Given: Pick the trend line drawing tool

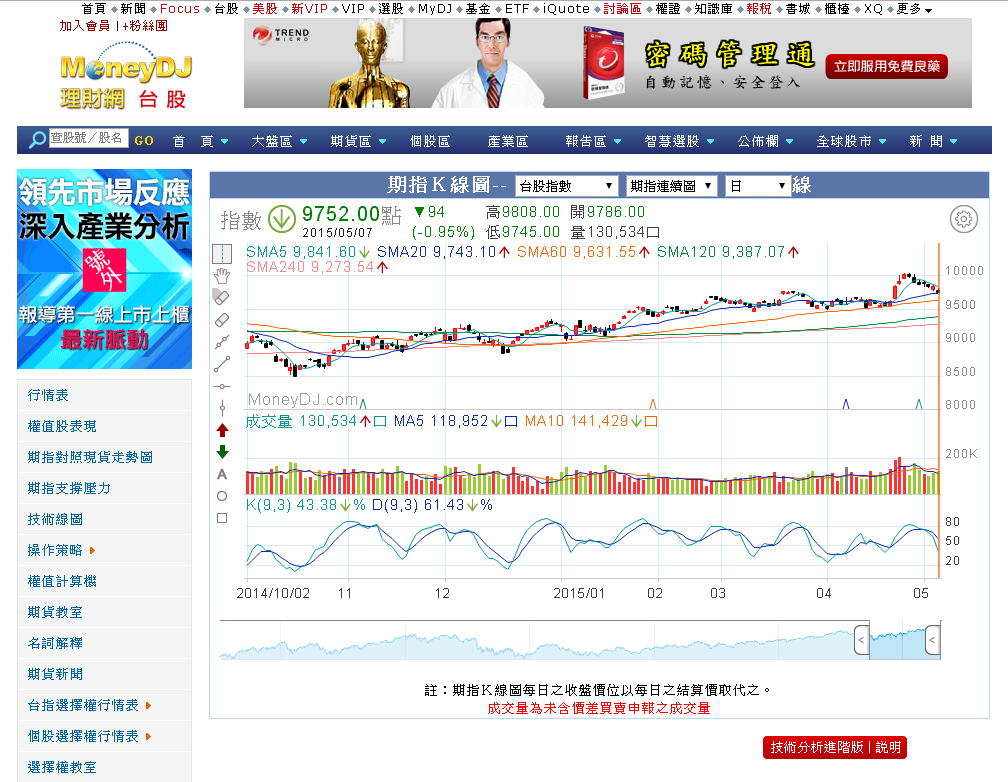Looking at the screenshot, I should click(x=222, y=364).
